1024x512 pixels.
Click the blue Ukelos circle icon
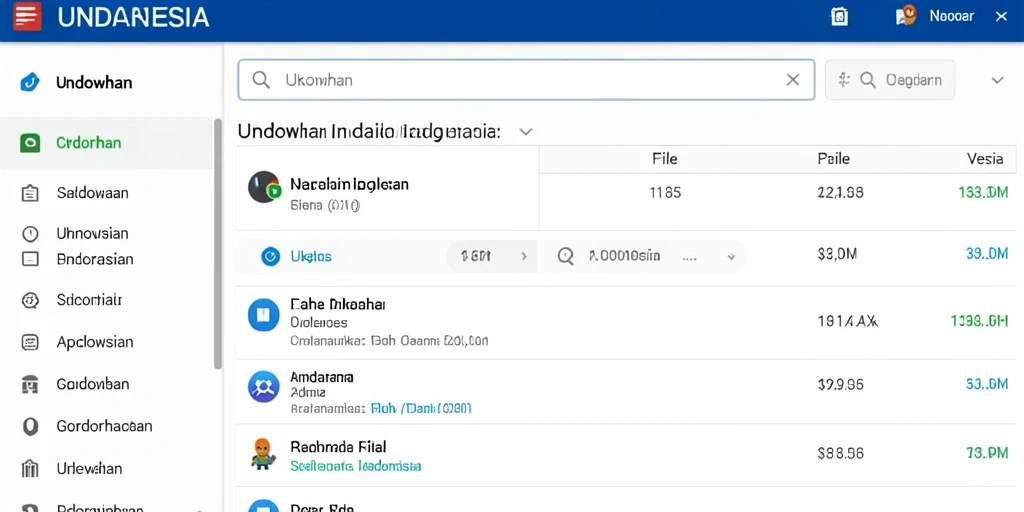pos(270,257)
